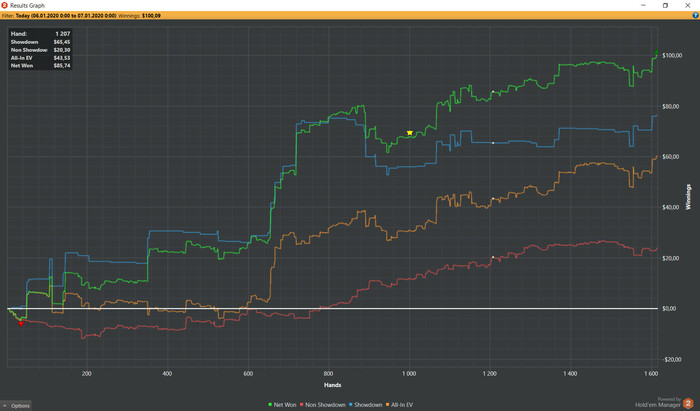Click the Hold'em Manager 2 logo icon
The width and height of the screenshot is (700, 411).
coord(688,403)
